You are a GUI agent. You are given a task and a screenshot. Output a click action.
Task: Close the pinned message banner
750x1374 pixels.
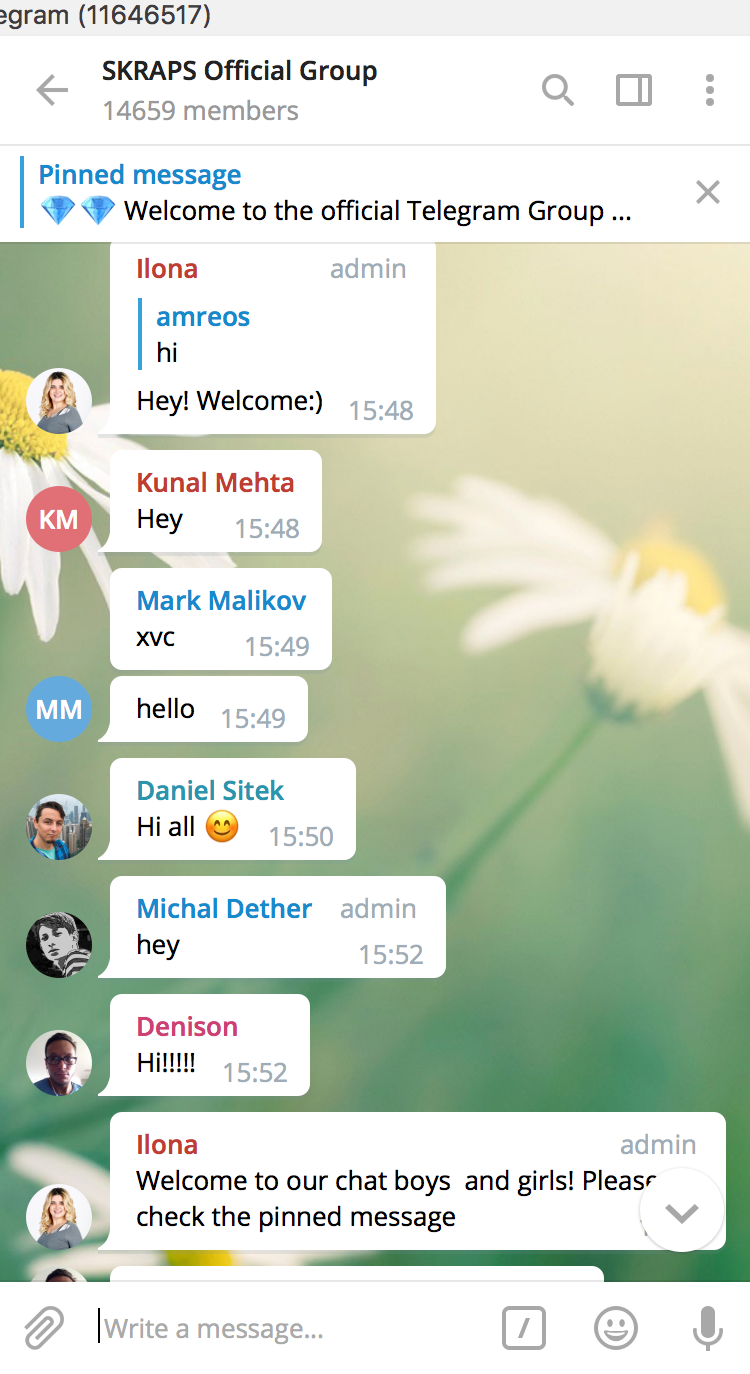pos(708,192)
